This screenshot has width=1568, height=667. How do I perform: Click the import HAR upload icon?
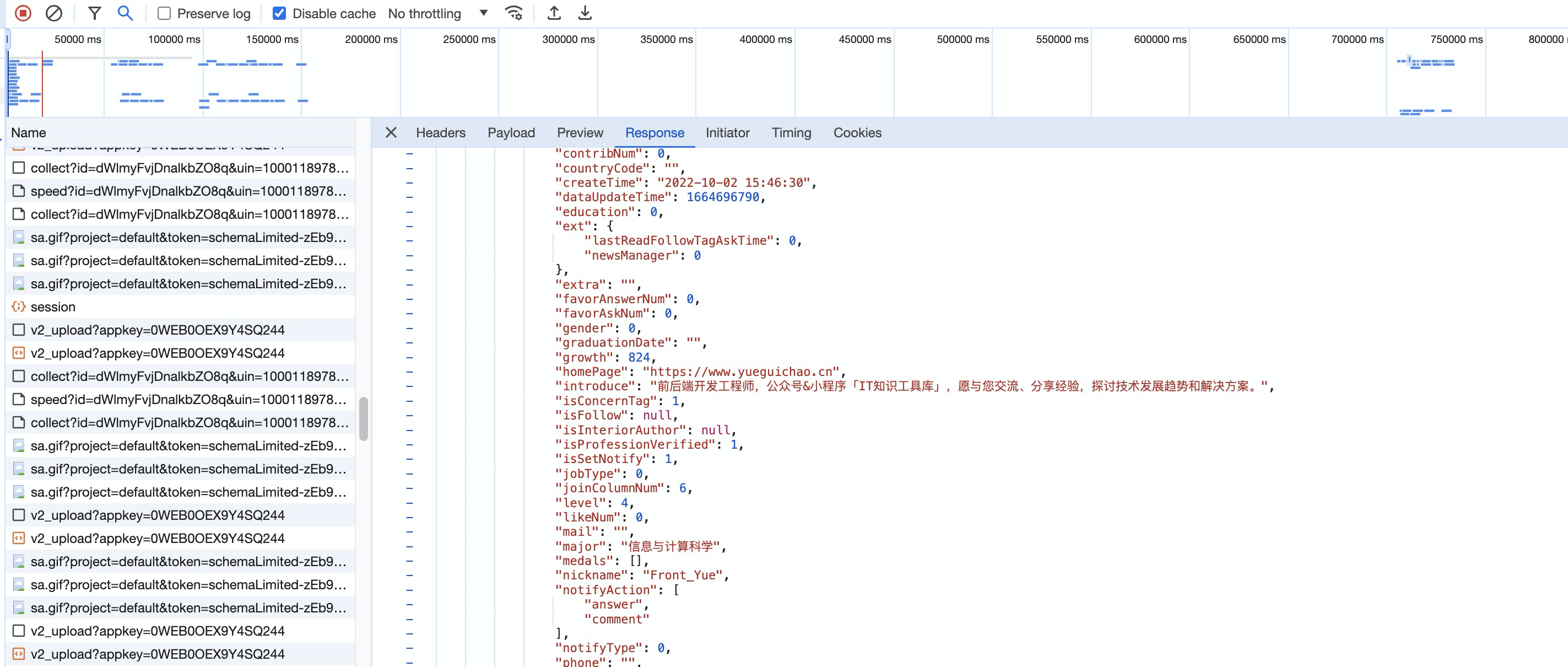pos(554,13)
